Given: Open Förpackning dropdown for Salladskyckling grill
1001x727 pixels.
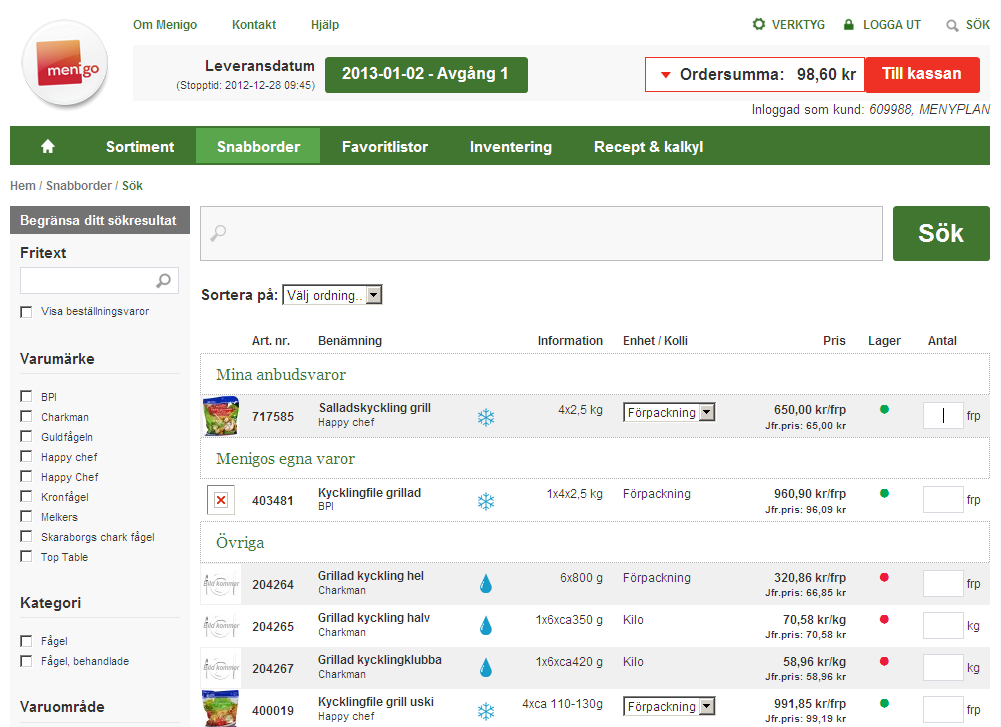Looking at the screenshot, I should click(x=669, y=412).
